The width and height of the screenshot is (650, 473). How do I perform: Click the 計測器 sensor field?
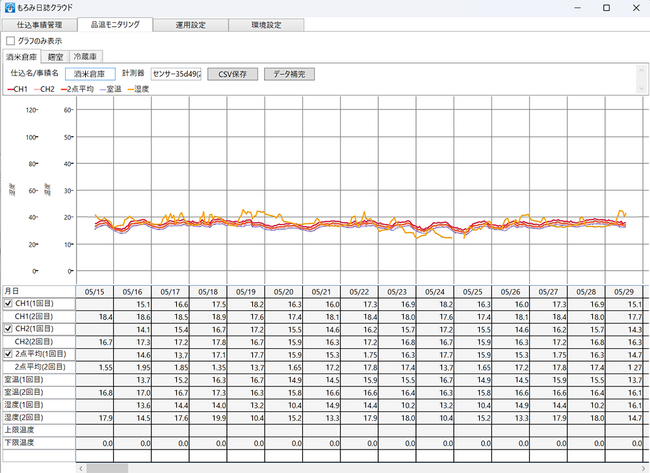tap(176, 75)
